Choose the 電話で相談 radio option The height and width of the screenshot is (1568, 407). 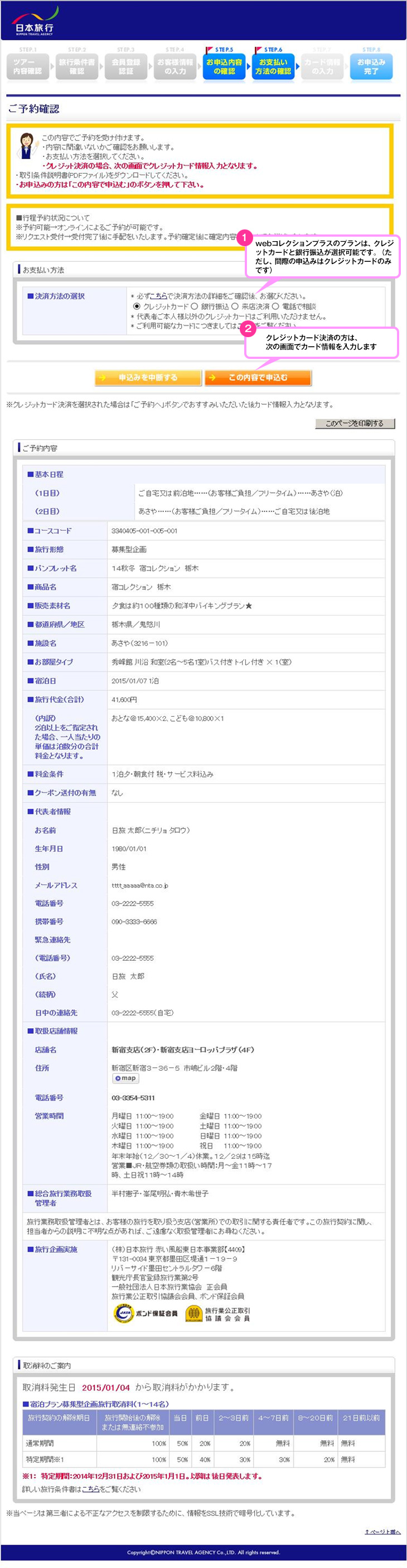pos(275,307)
